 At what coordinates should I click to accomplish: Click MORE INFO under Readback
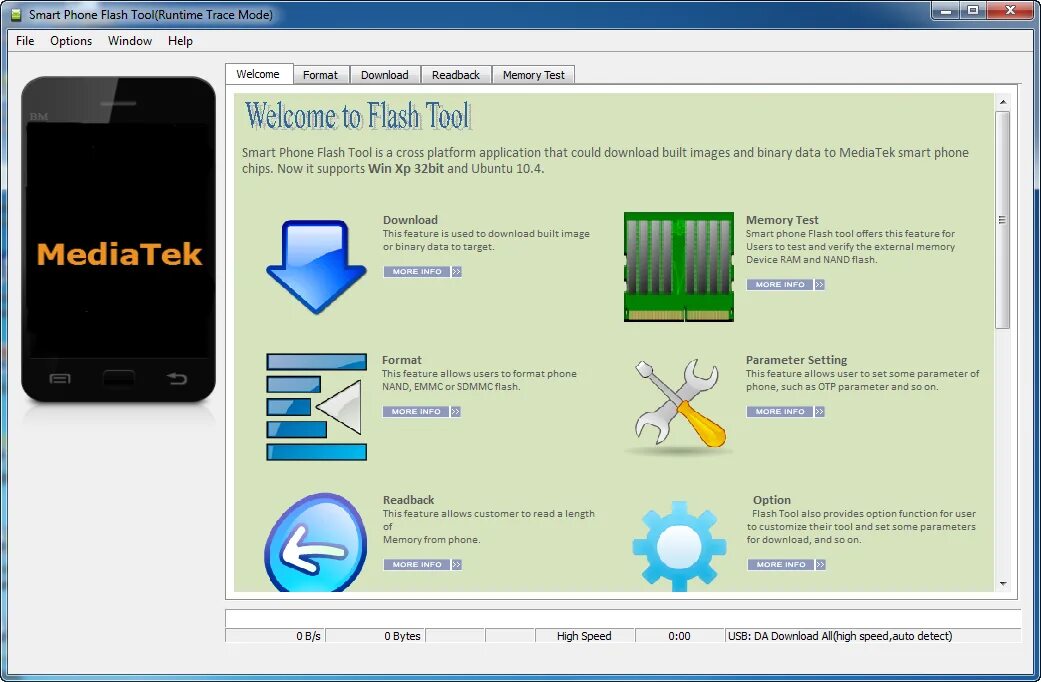click(x=417, y=564)
